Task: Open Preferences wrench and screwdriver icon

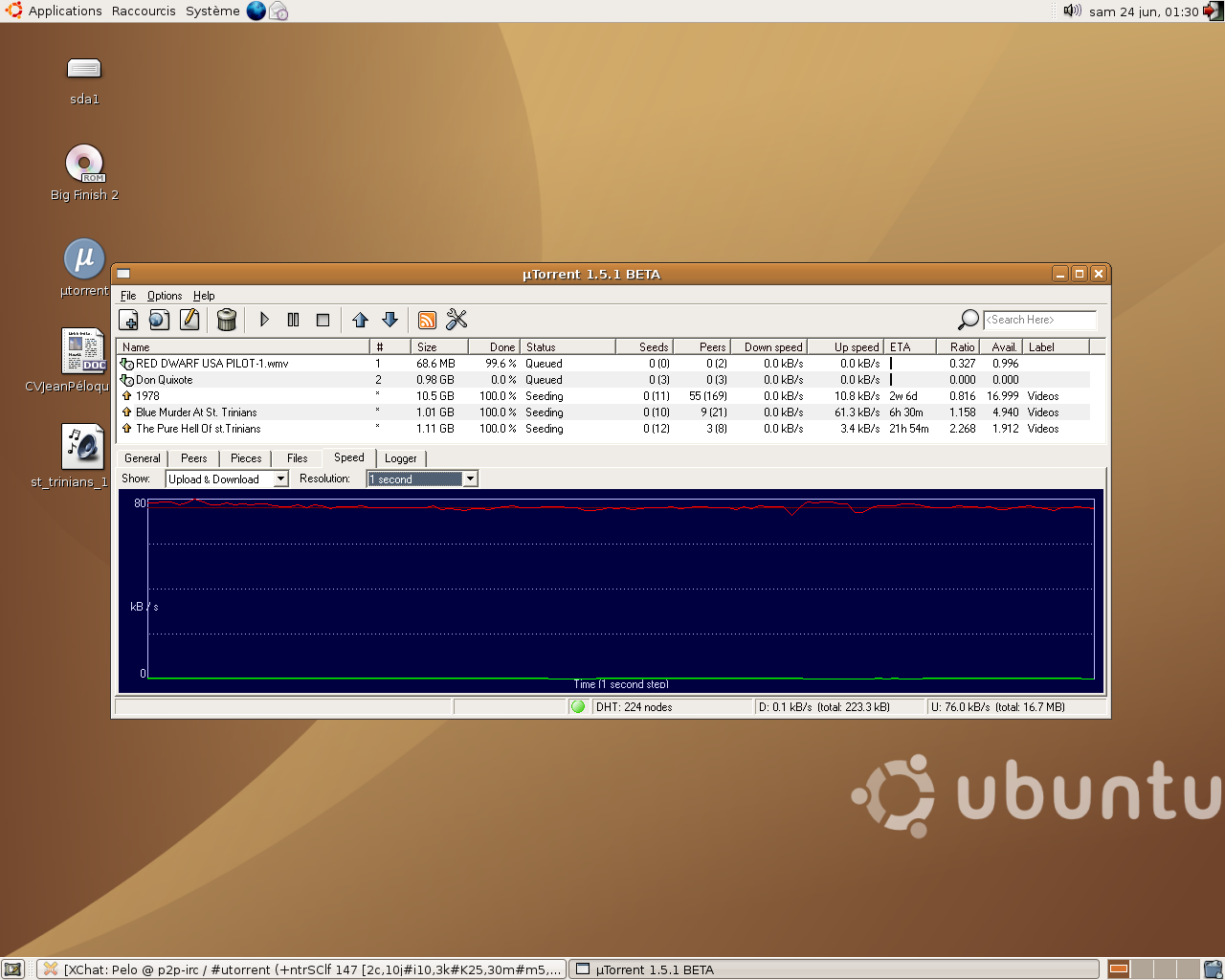Action: point(457,320)
